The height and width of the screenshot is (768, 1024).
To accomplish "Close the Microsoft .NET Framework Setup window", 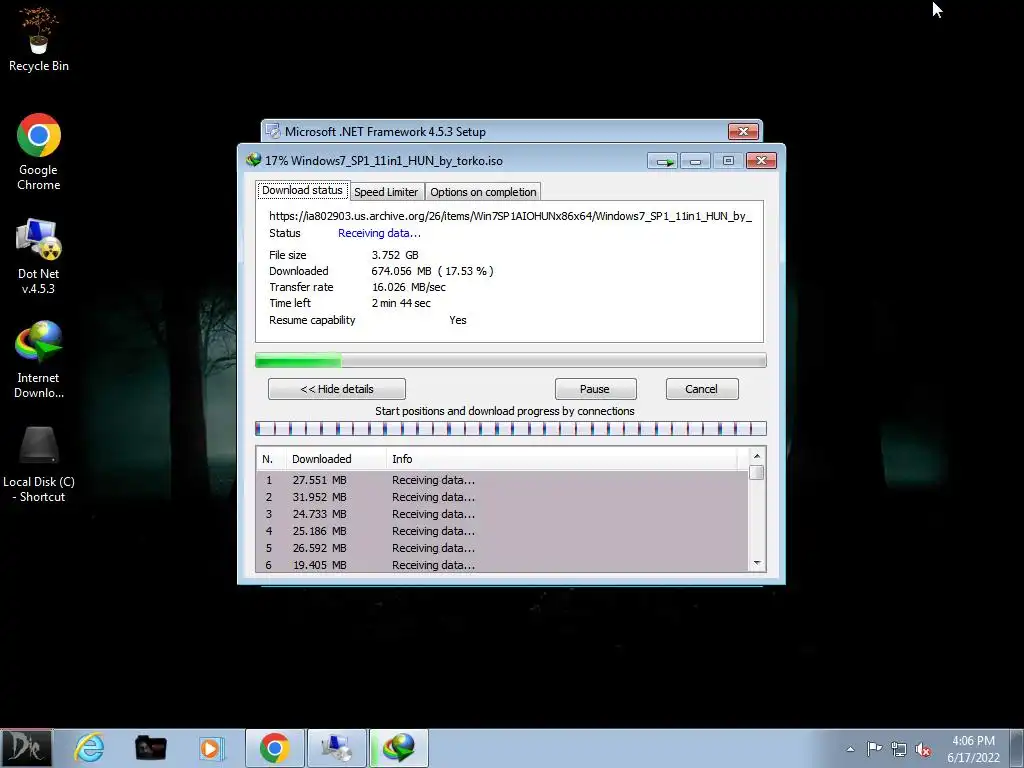I will [743, 131].
